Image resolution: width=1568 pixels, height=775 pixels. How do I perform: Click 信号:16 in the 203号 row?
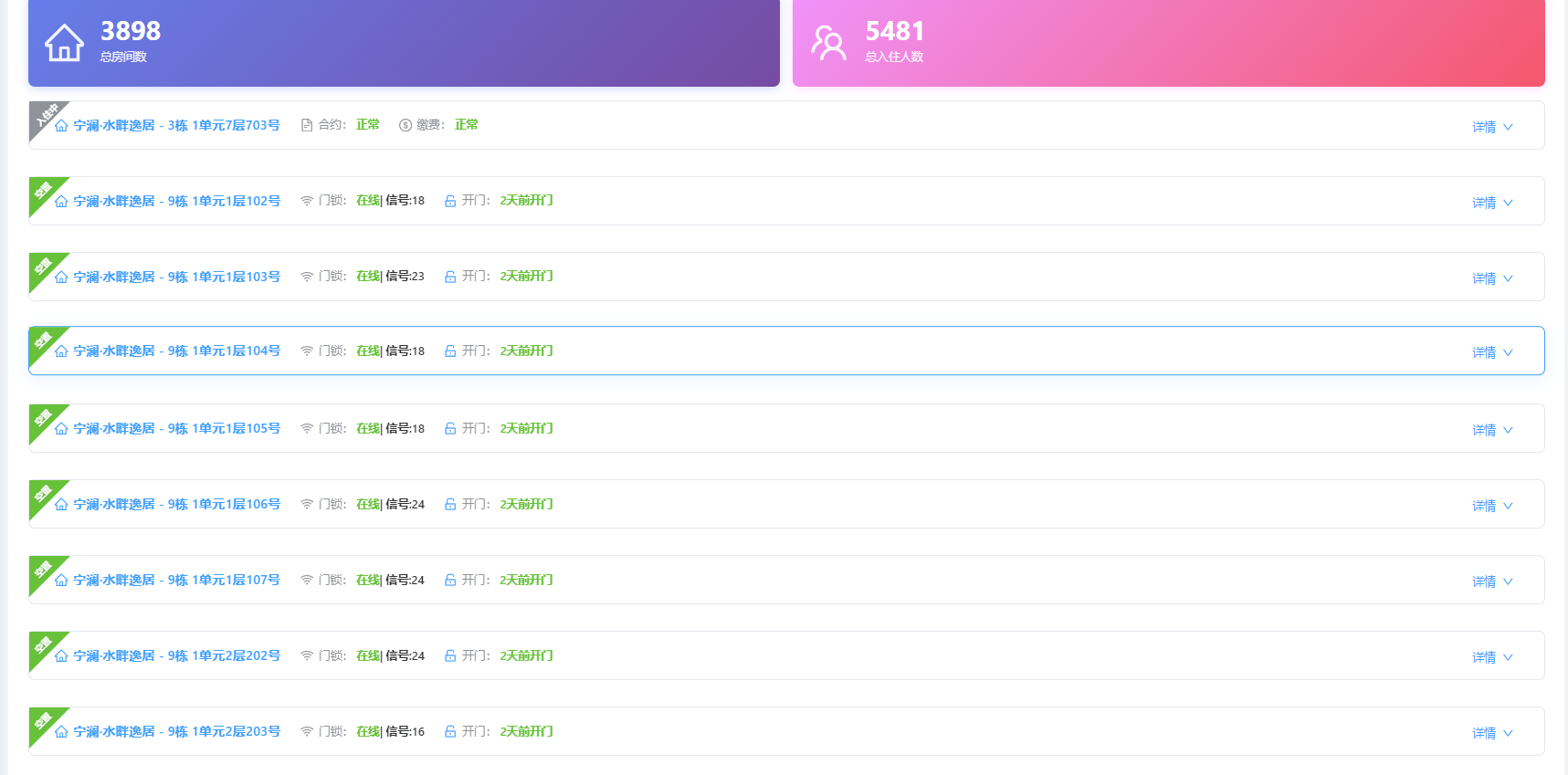coord(405,731)
